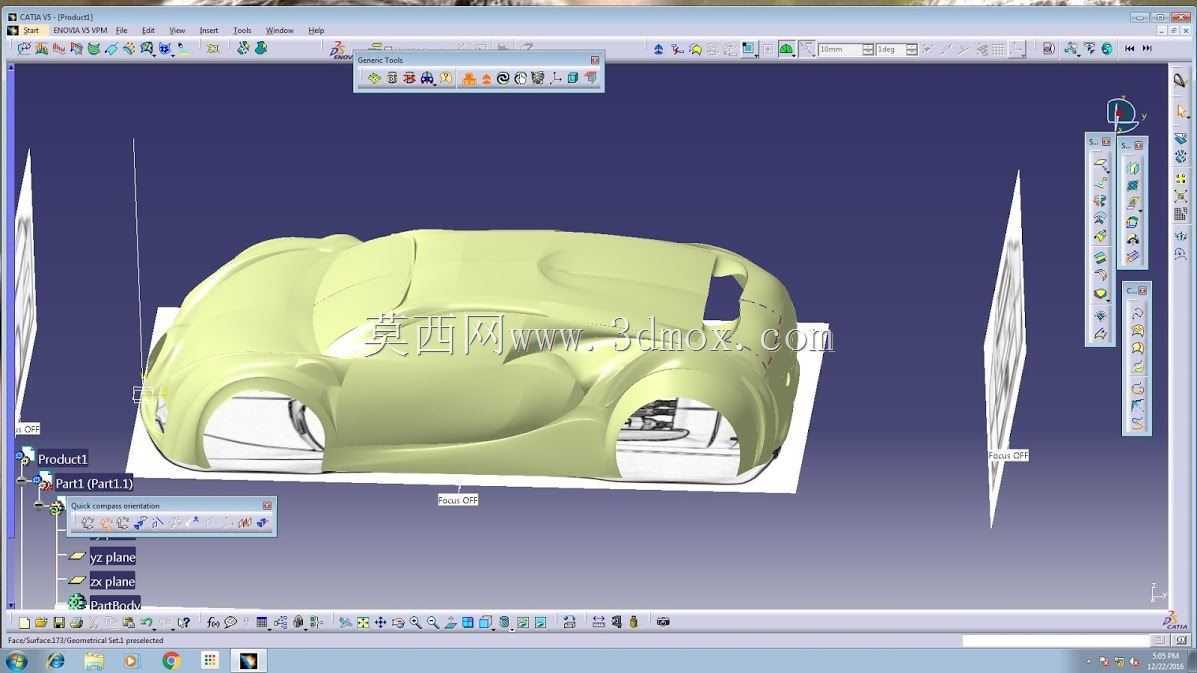Close the Quick compass orientation toolbar
Screen dimensions: 1197x673
[267, 506]
